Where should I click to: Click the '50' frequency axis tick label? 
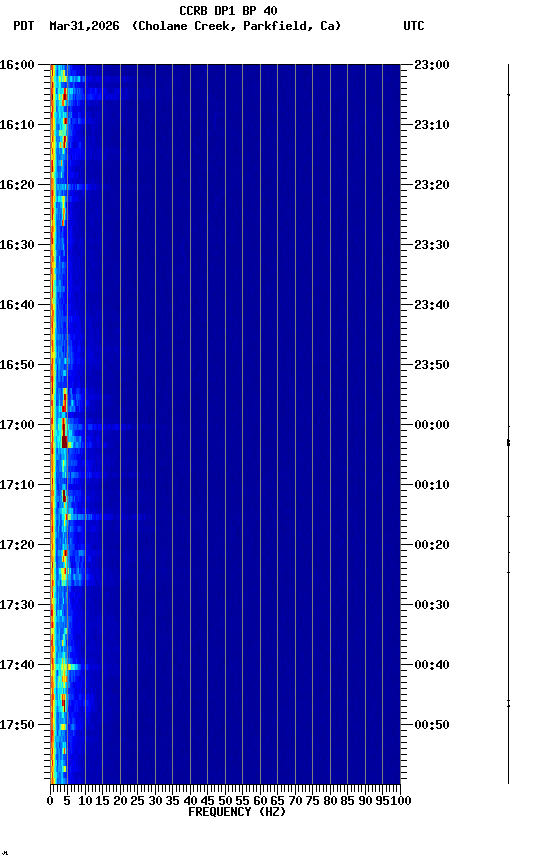pos(225,802)
